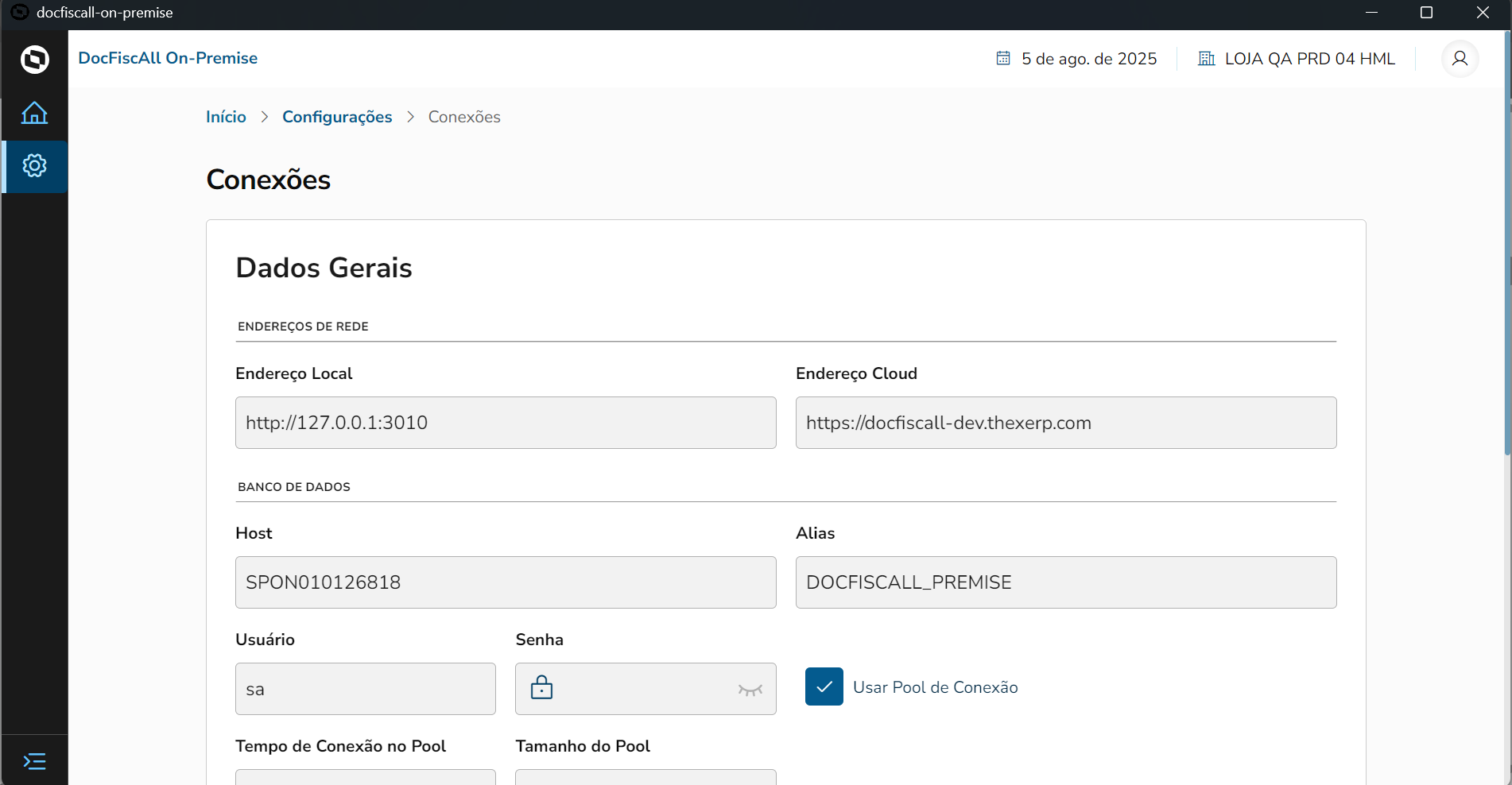Open the Home icon in sidebar
Viewport: 1512px width, 785px height.
tap(34, 113)
